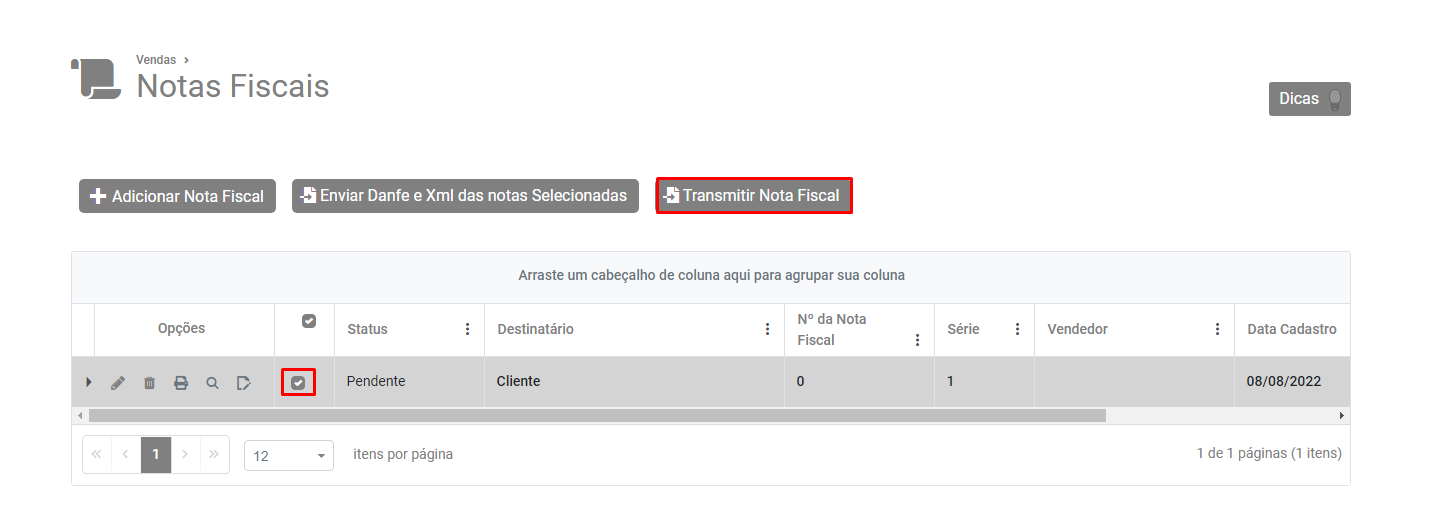Click the pencil edit icon in the row
1435x509 pixels.
pos(118,382)
